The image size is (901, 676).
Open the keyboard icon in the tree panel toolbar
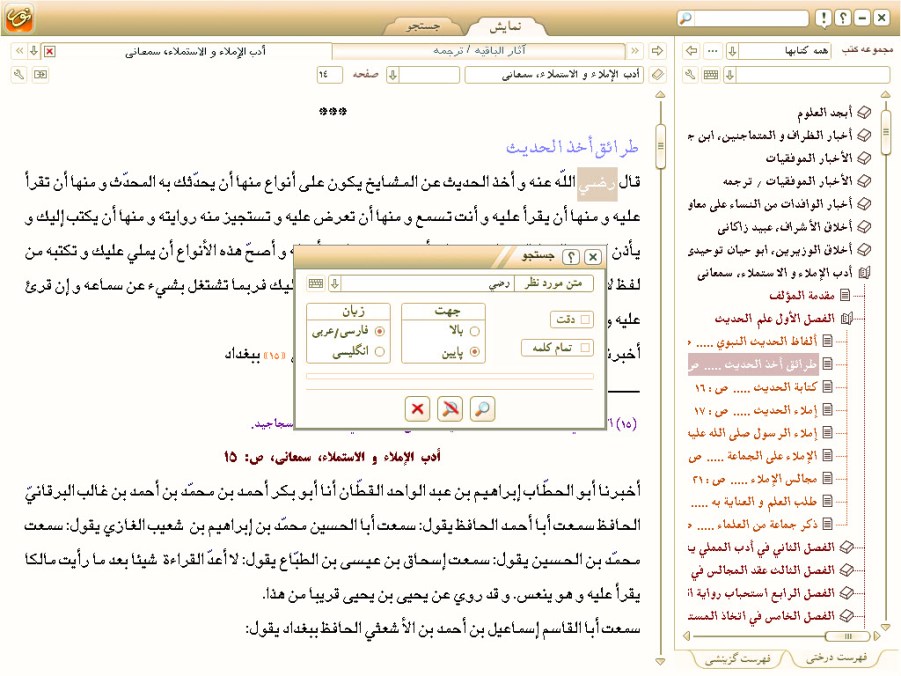[x=711, y=75]
